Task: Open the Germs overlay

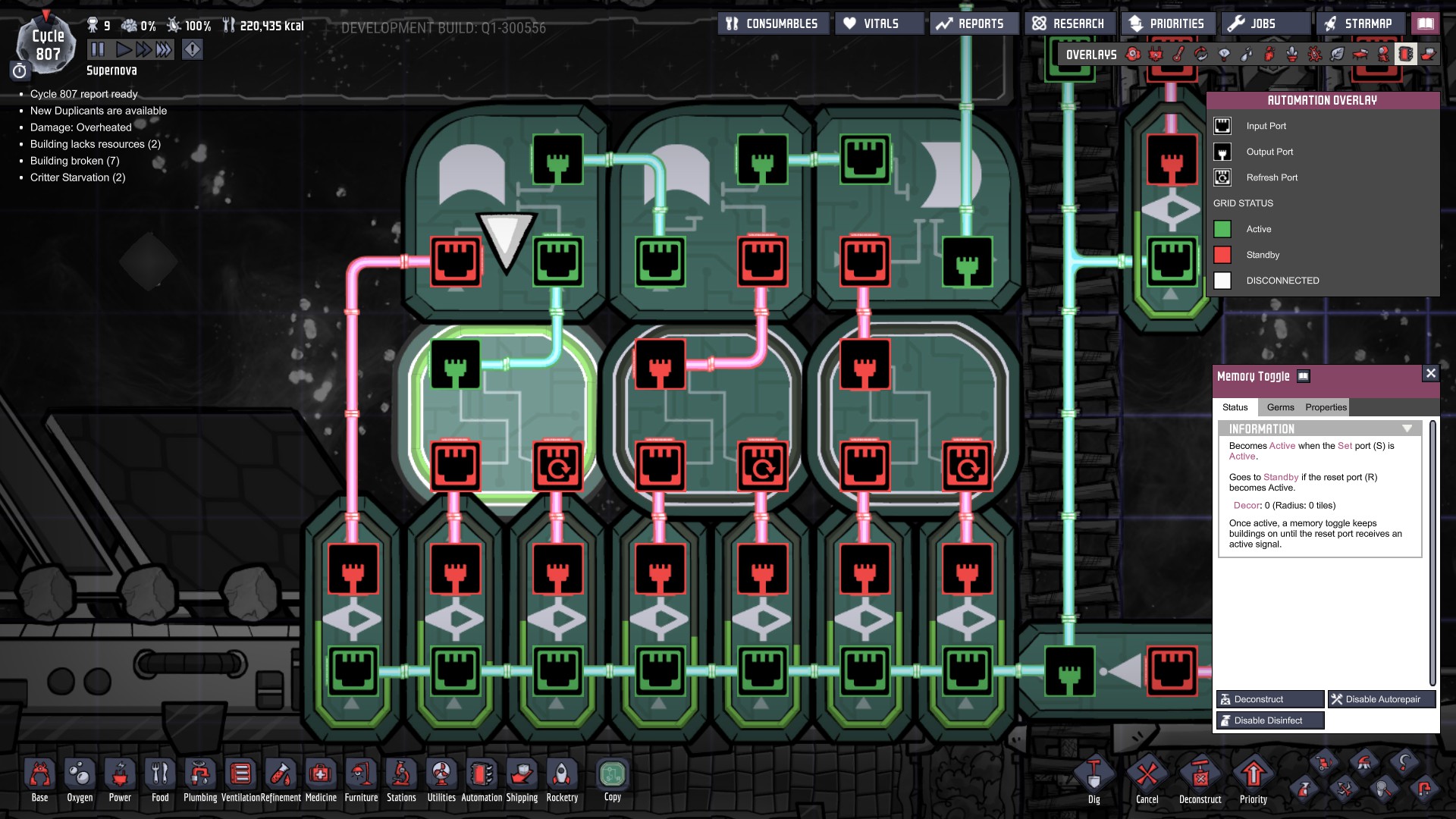Action: 1315,55
